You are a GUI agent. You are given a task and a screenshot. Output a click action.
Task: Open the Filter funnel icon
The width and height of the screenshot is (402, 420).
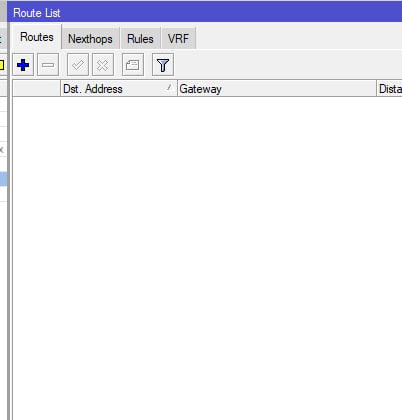tap(163, 65)
